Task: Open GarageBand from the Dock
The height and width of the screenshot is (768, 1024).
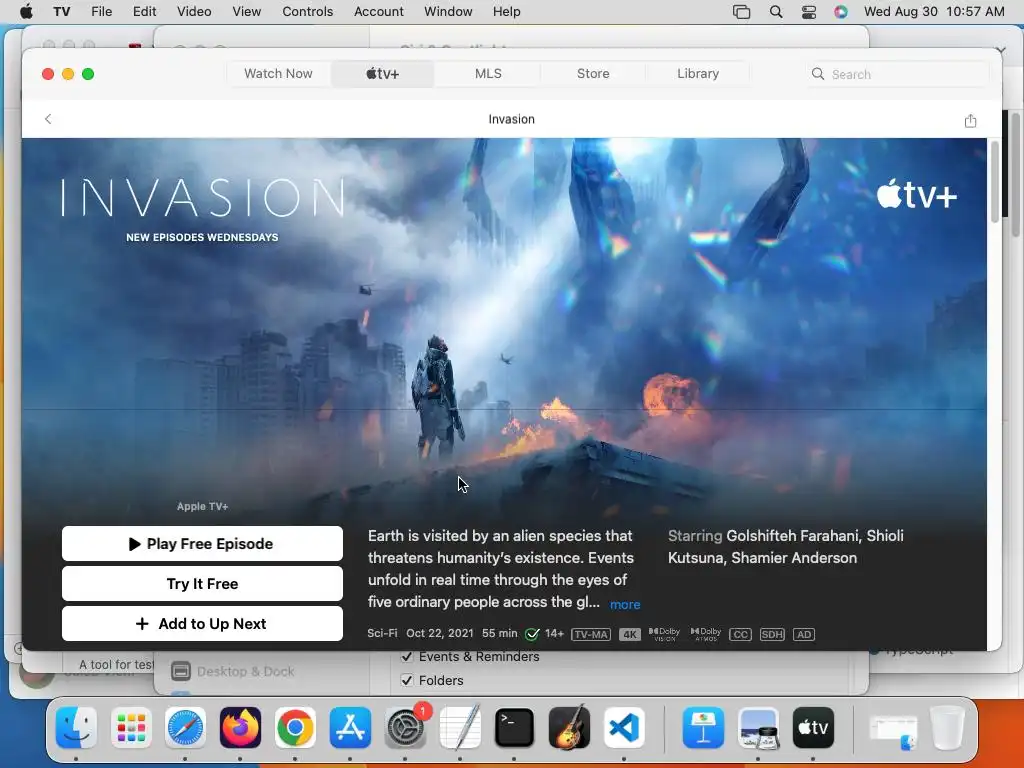Action: tap(569, 727)
